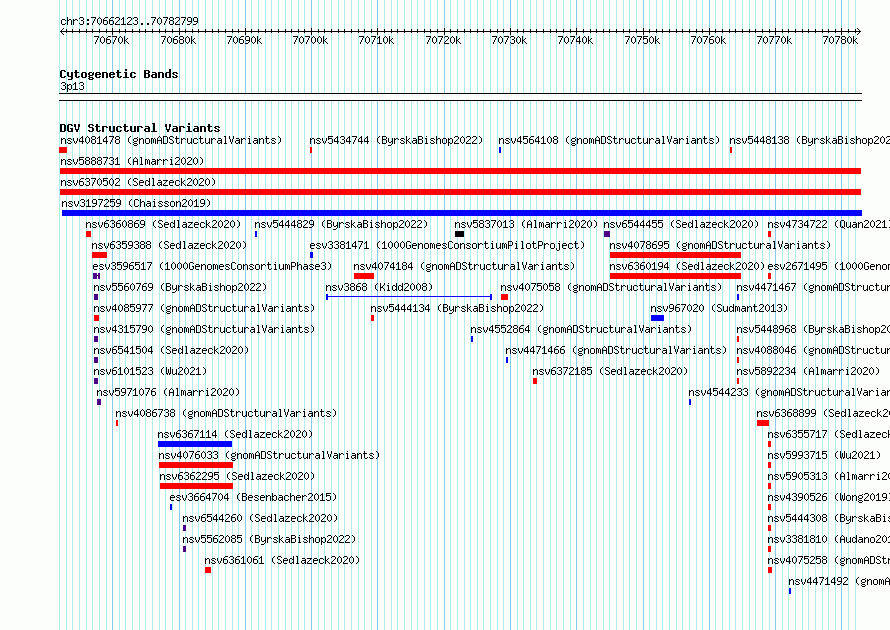Select nsv4471466 gnomADStructuralVariants label
The height and width of the screenshot is (630, 890).
616,350
